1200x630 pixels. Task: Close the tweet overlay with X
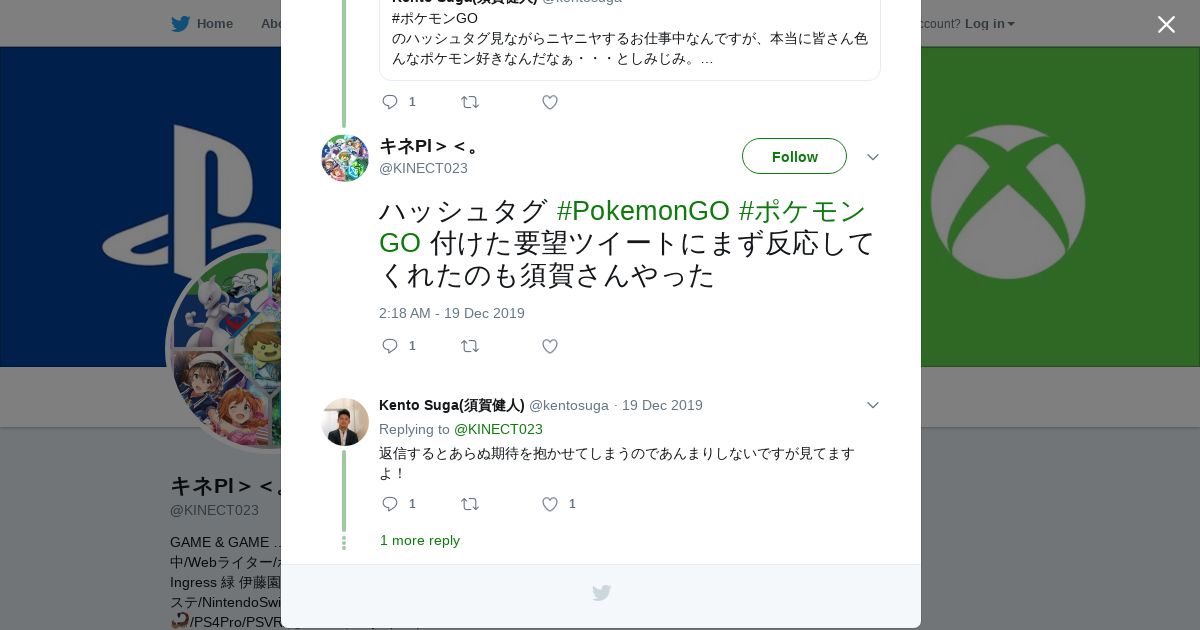(1166, 25)
